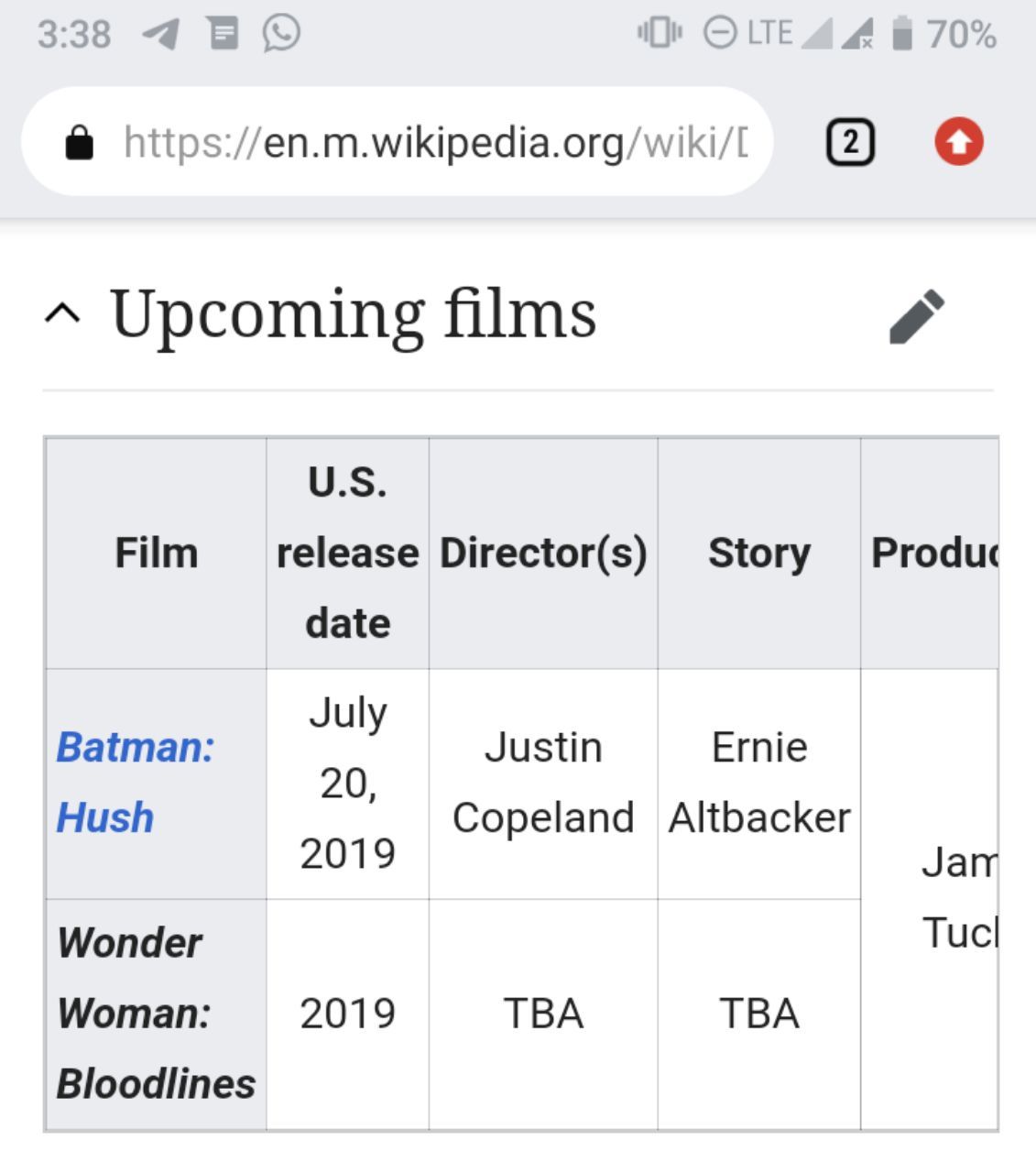The image size is (1036, 1173).
Task: Select the Story column header
Action: tap(759, 553)
